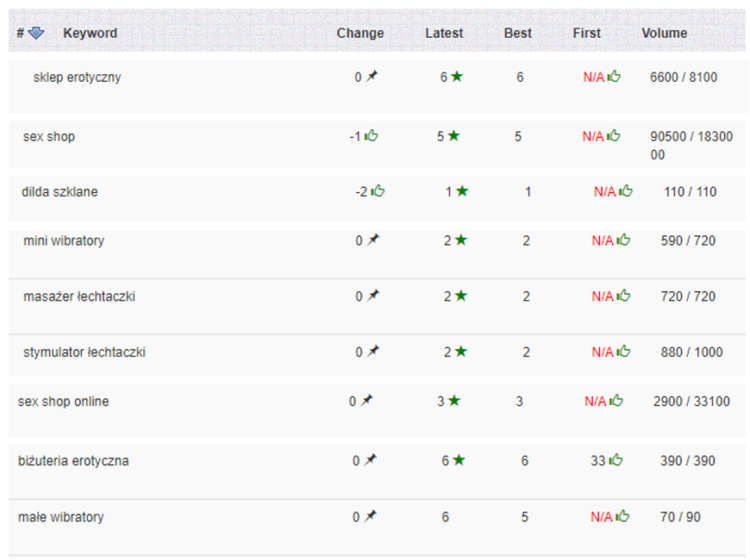
Task: Sort by the Change column header
Action: (x=360, y=33)
